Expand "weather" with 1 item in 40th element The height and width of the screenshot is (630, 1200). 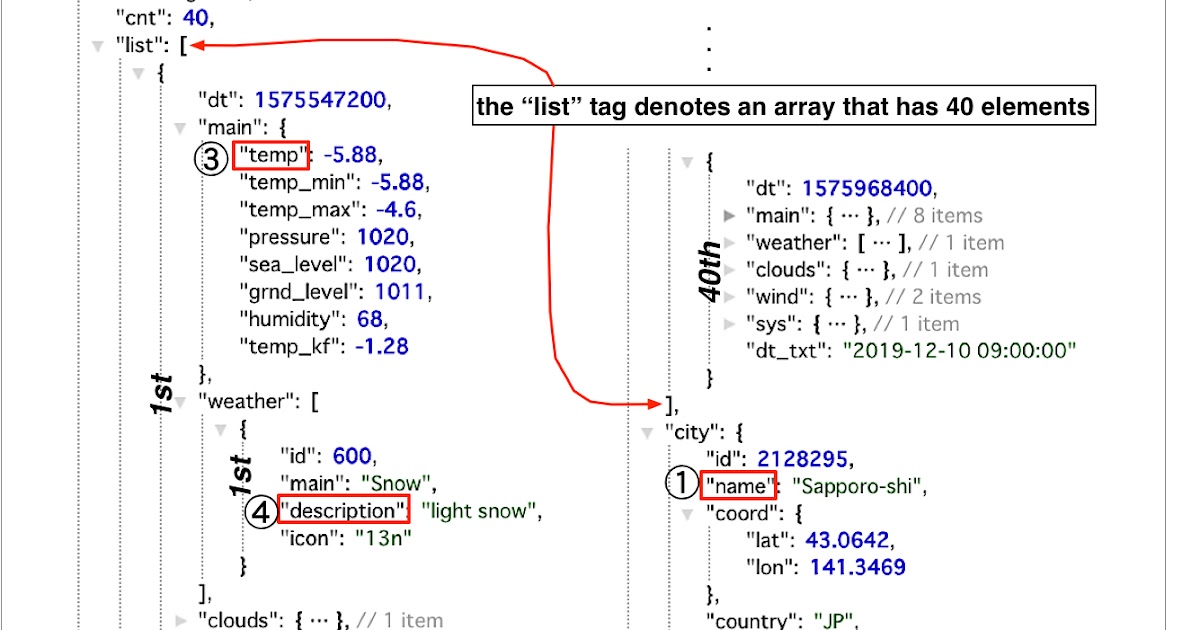[x=729, y=242]
